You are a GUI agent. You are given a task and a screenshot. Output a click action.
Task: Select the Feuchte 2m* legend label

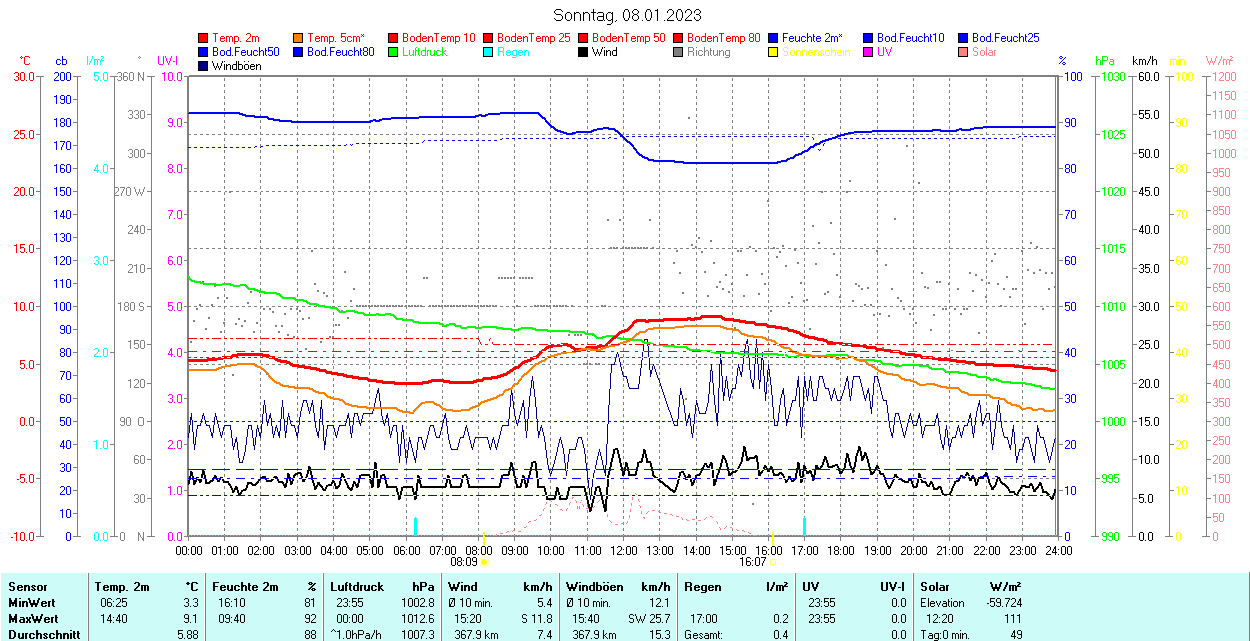pyautogui.click(x=813, y=38)
